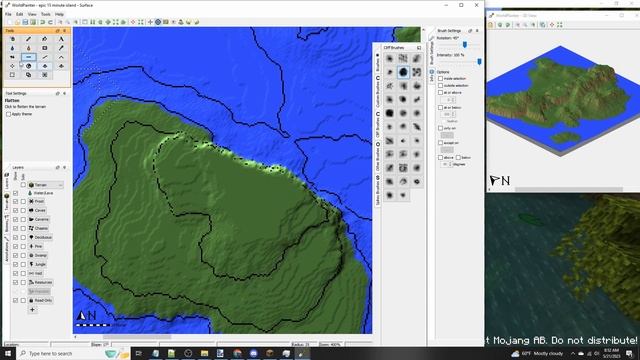Click the degrees slope spinner
The image size is (640, 360).
point(446,164)
